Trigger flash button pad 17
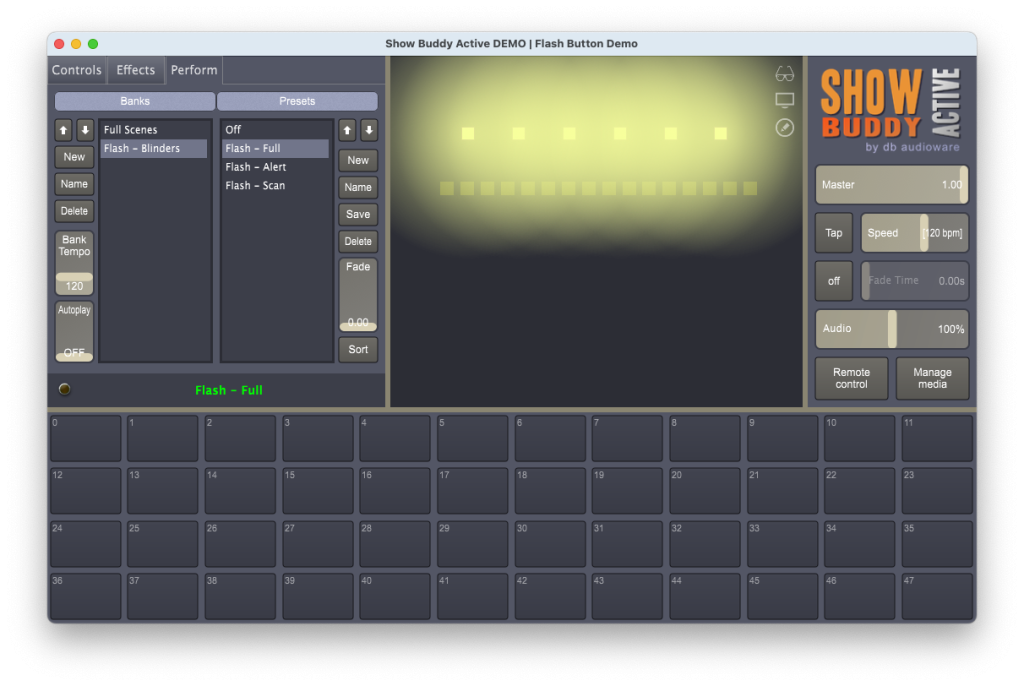Screen dimensions: 1024x686 click(472, 491)
